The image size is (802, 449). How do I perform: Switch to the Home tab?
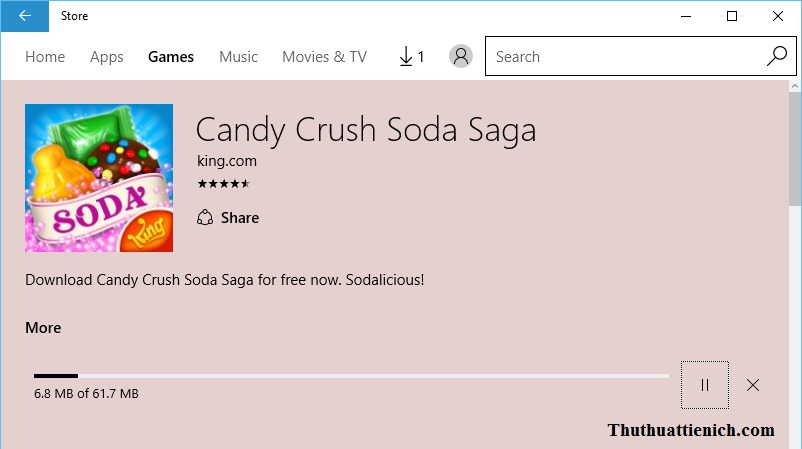(45, 57)
